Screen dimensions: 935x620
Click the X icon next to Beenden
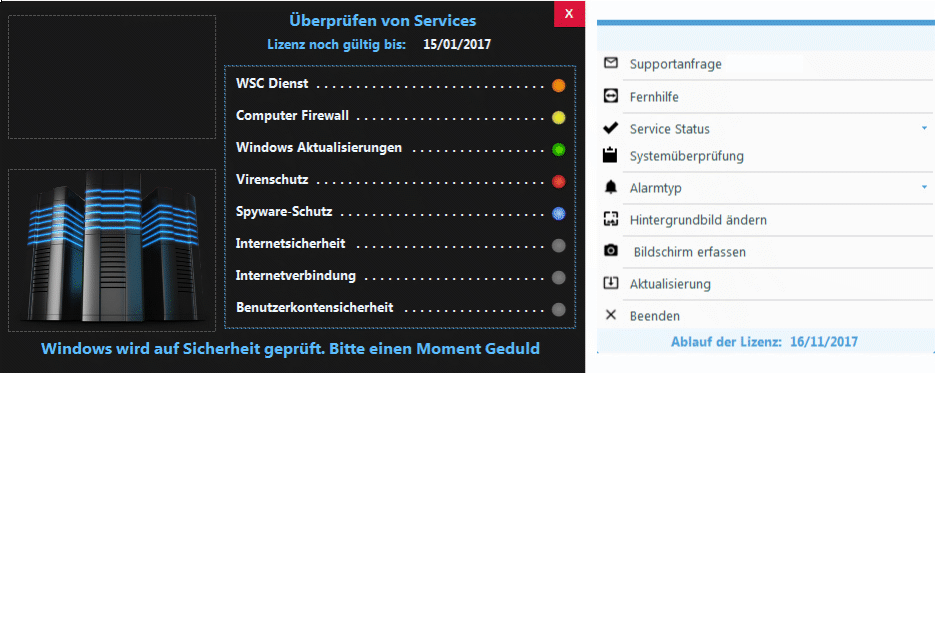click(611, 315)
